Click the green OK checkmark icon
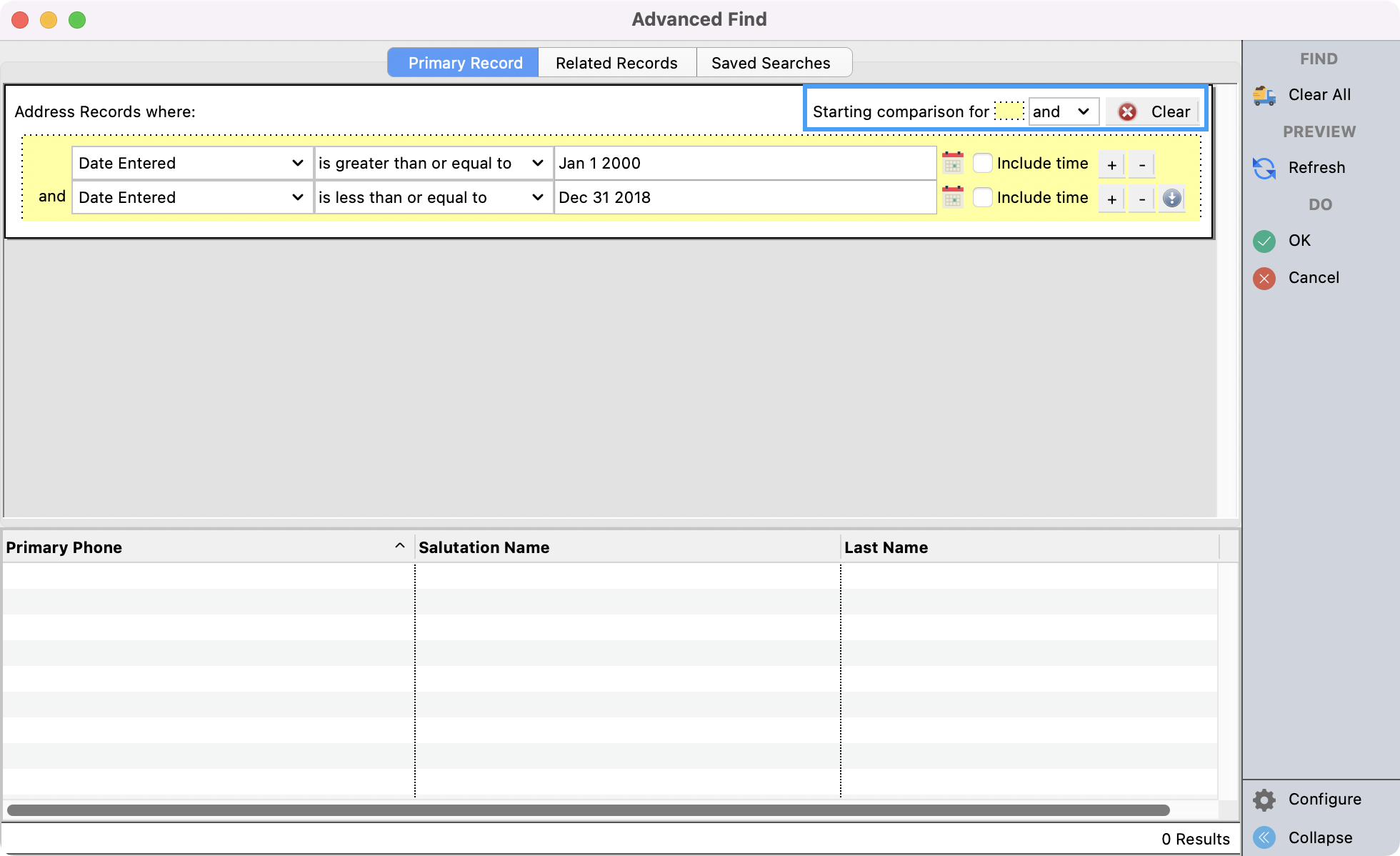 tap(1264, 241)
